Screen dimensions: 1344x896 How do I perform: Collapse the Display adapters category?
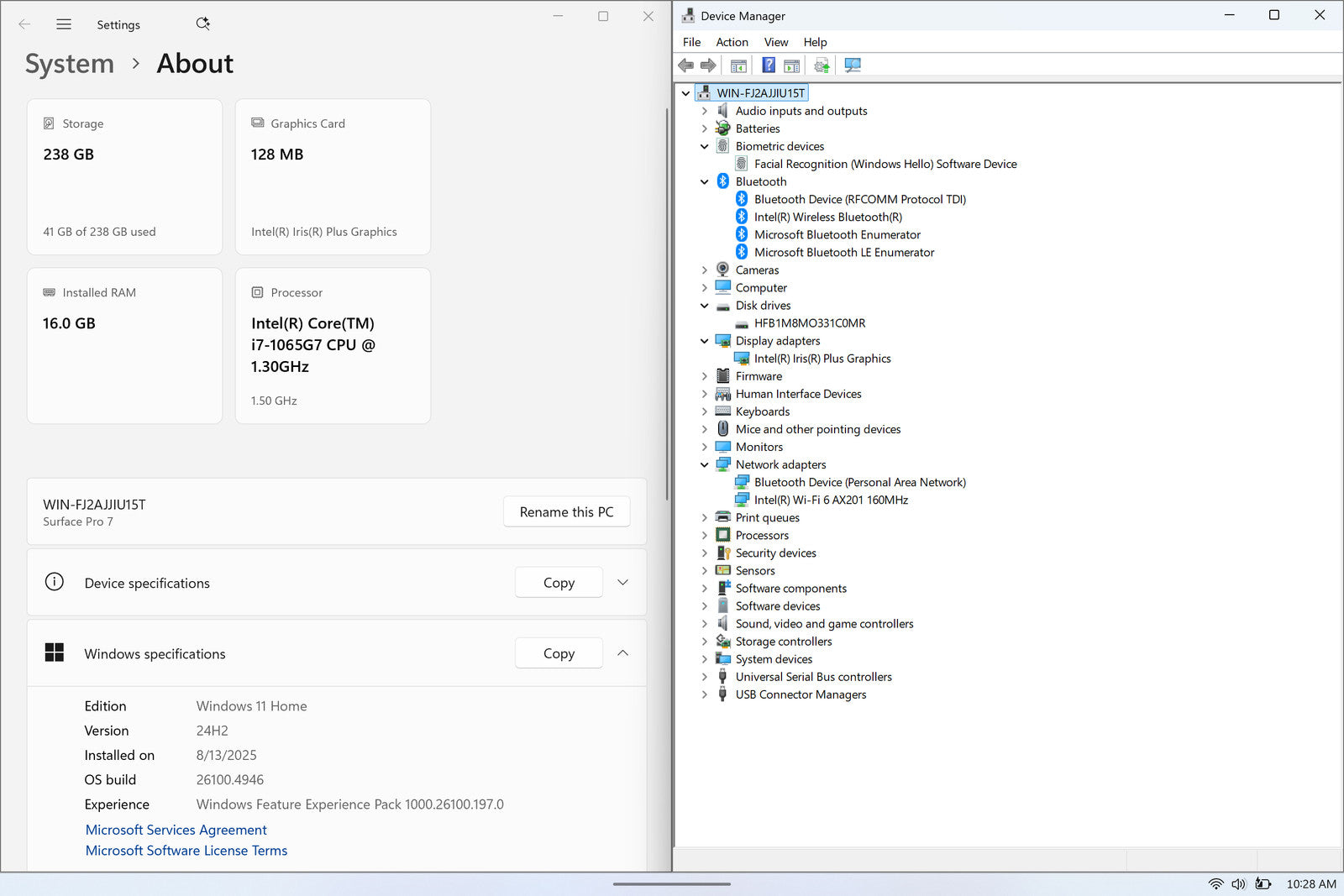click(704, 341)
